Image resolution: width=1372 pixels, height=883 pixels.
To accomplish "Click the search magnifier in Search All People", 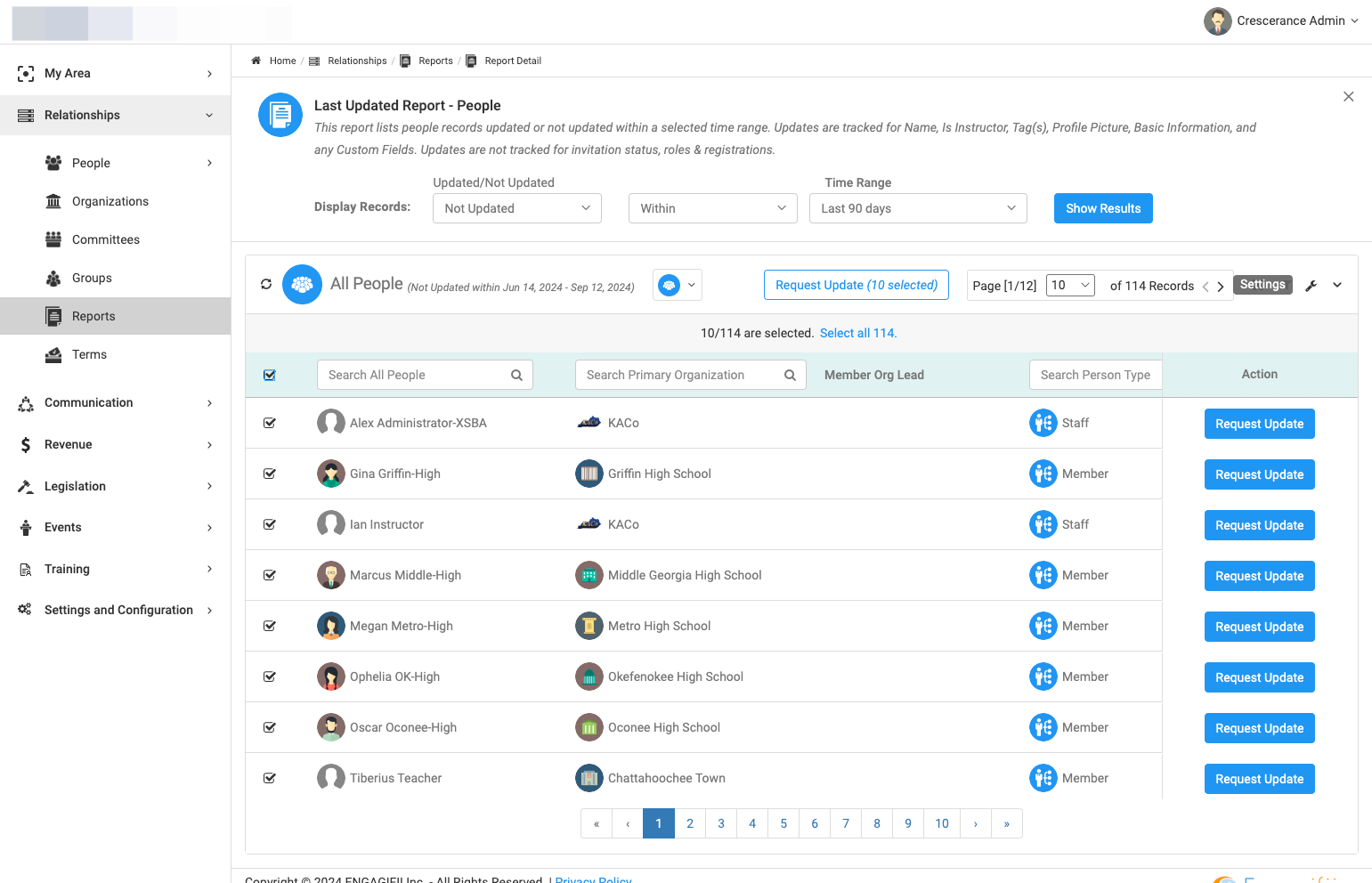I will coord(516,375).
